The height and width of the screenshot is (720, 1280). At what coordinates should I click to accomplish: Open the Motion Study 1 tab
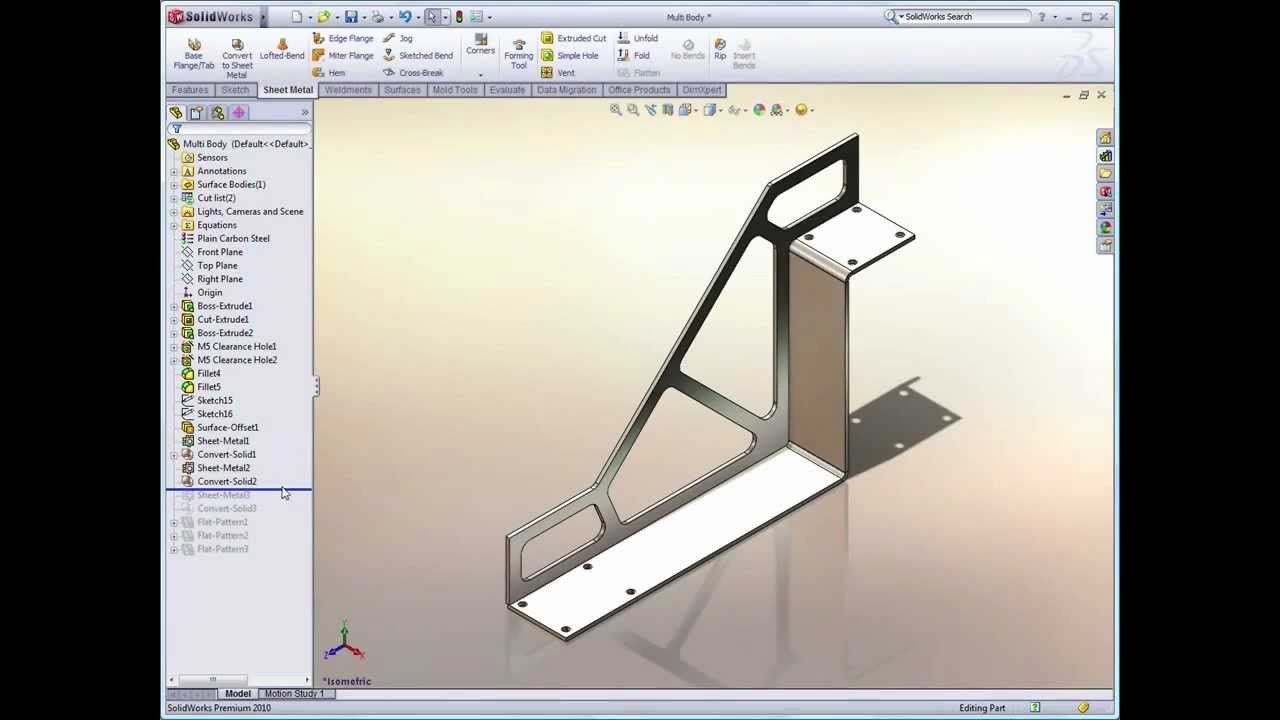[x=293, y=694]
